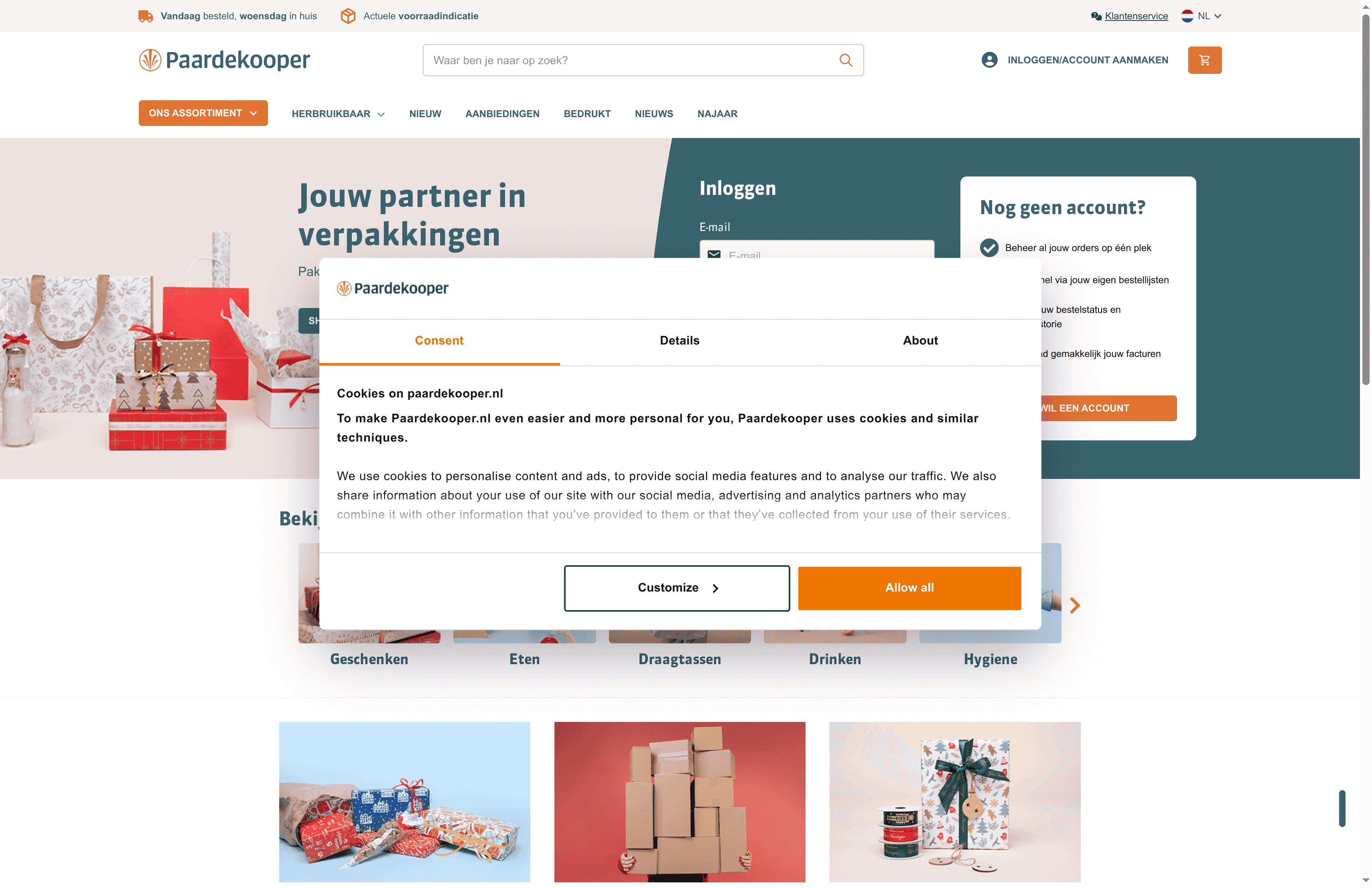Open the stacked cardboard boxes thumbnail

click(x=680, y=801)
